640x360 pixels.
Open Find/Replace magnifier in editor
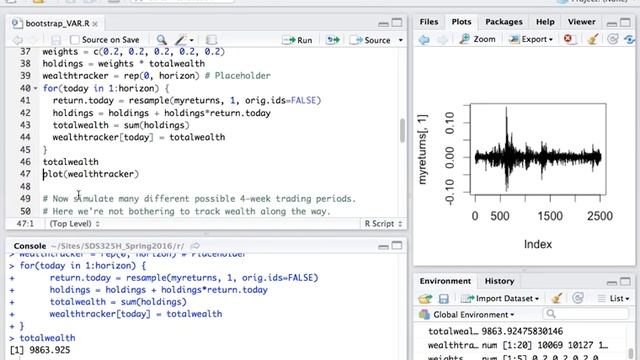(162, 40)
